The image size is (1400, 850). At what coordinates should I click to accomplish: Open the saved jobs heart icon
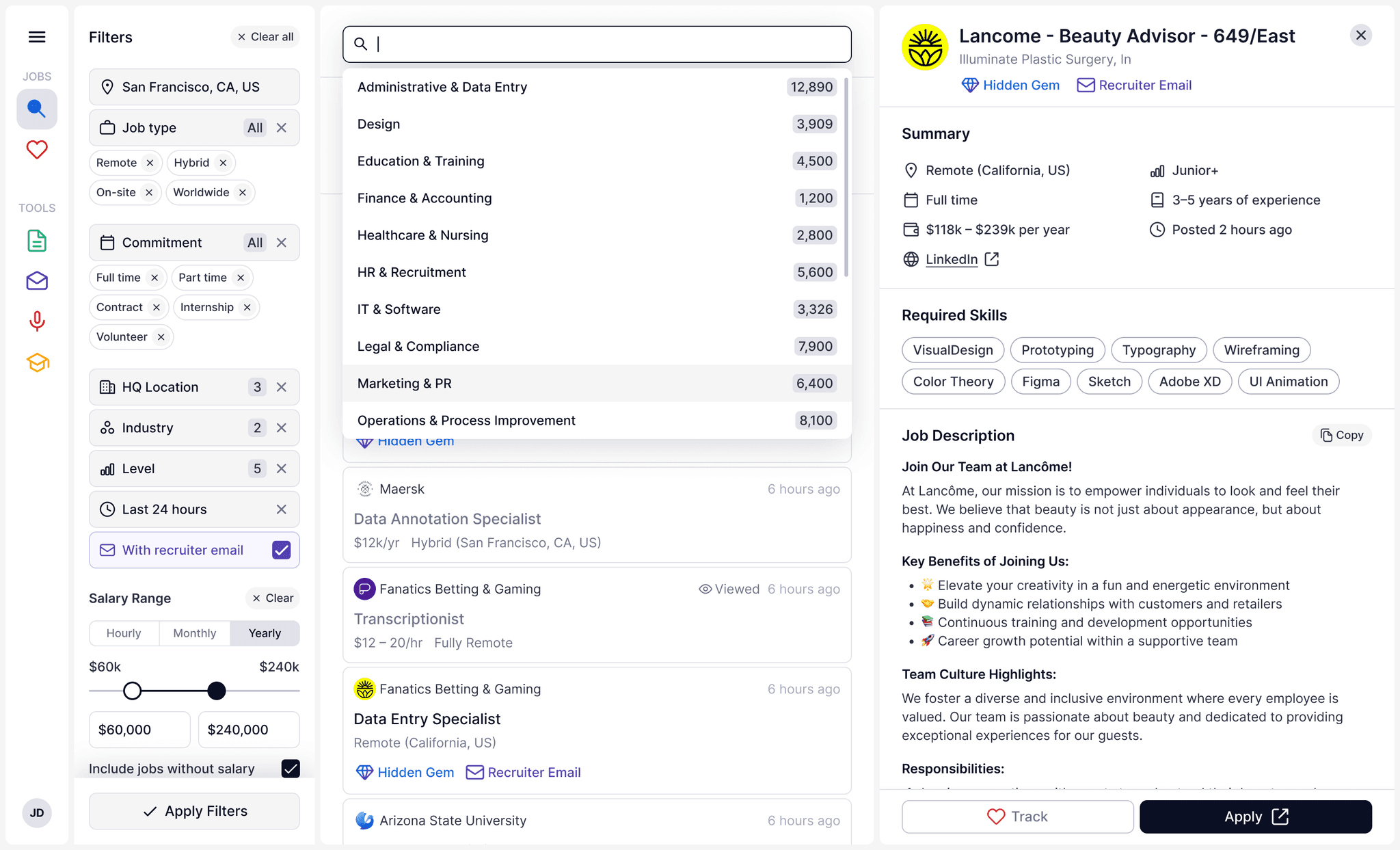37,150
